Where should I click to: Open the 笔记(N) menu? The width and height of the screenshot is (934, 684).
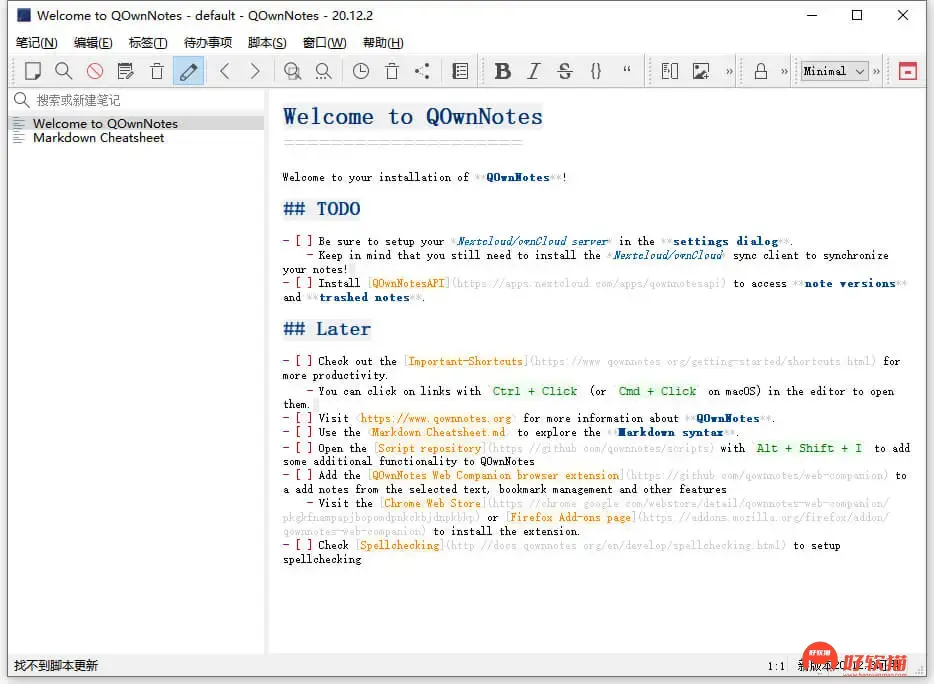click(x=36, y=43)
